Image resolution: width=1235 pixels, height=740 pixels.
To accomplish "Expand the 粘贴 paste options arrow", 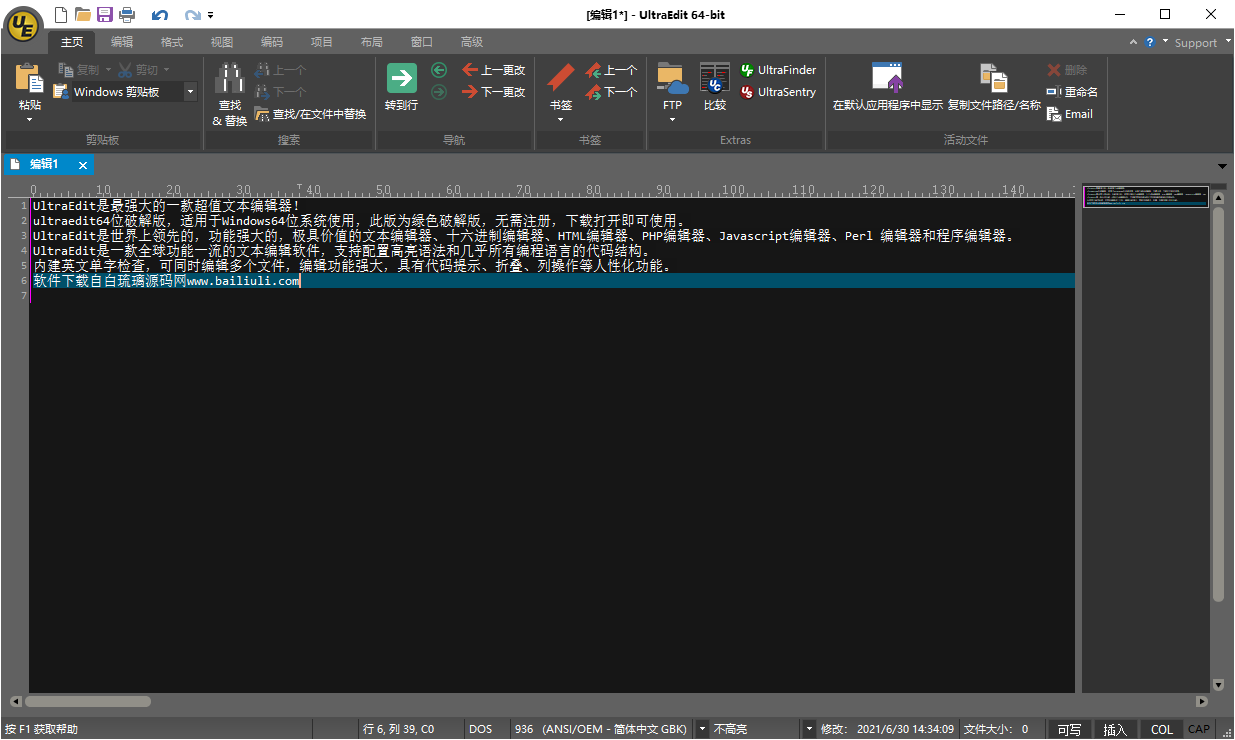I will pyautogui.click(x=30, y=120).
